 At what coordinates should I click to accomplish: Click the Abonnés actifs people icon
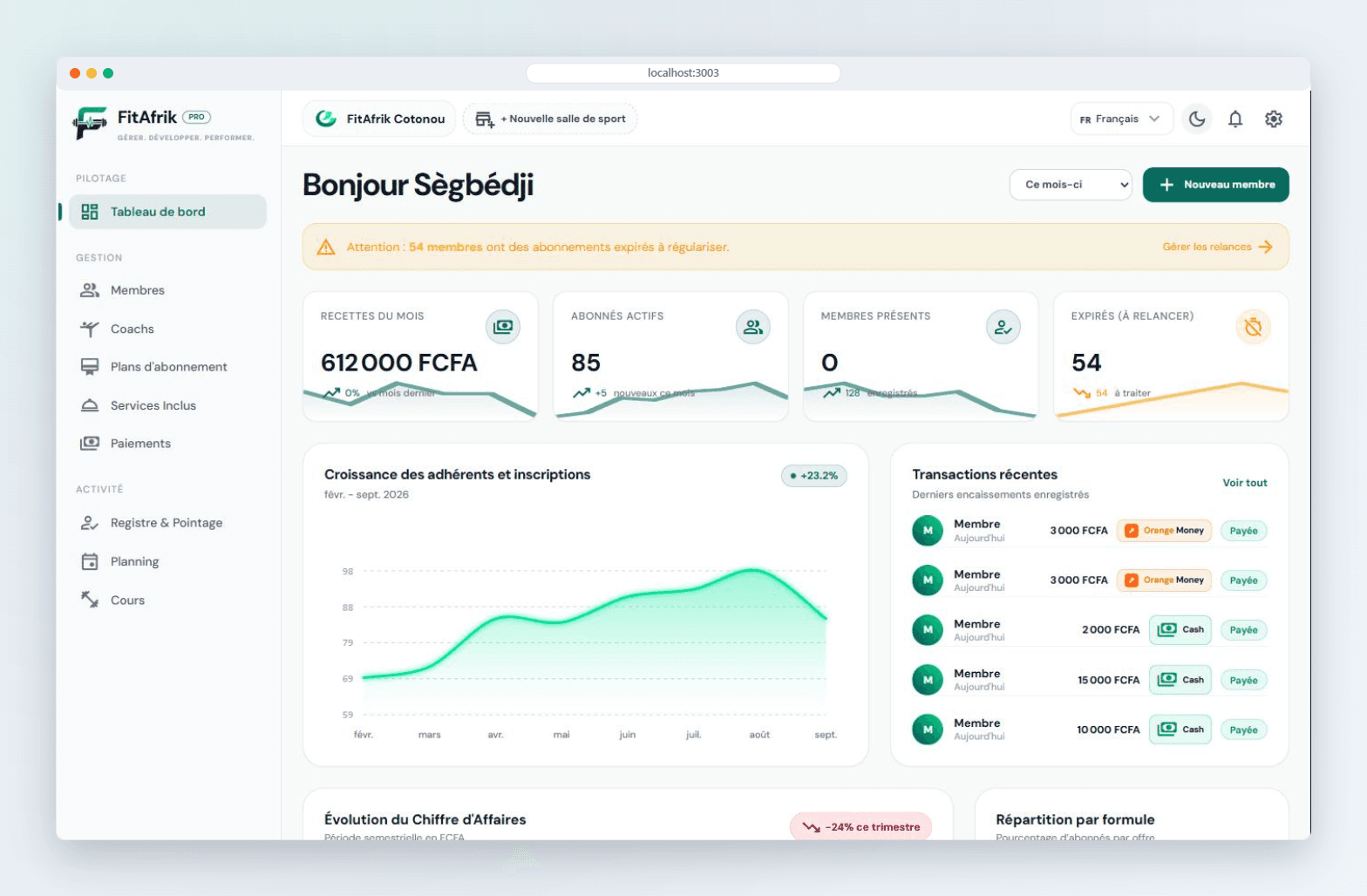pos(753,327)
